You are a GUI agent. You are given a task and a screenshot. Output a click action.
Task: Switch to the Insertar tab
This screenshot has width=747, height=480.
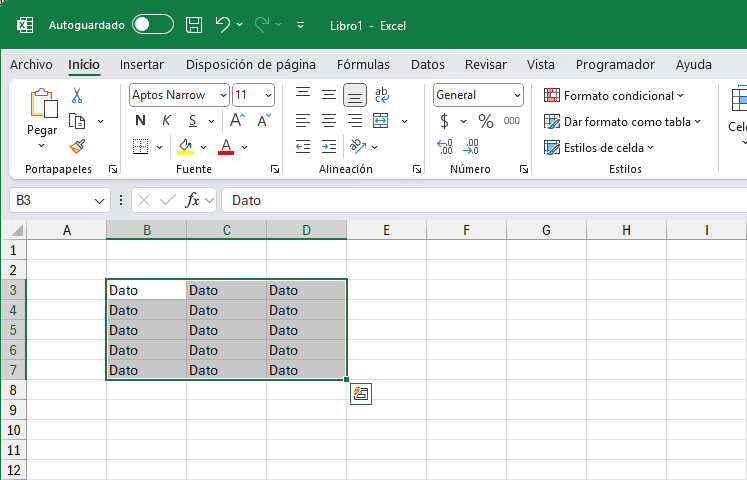point(141,64)
